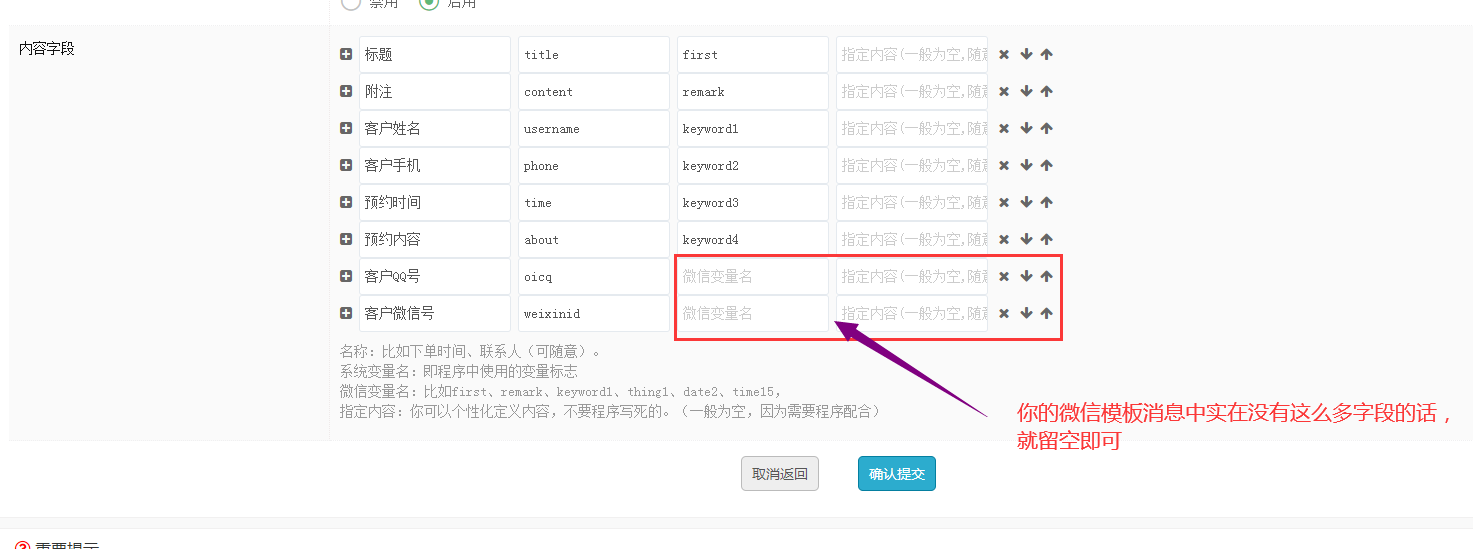The height and width of the screenshot is (549, 1473).
Task: Move the 预约内容 row up
Action: tap(1046, 240)
